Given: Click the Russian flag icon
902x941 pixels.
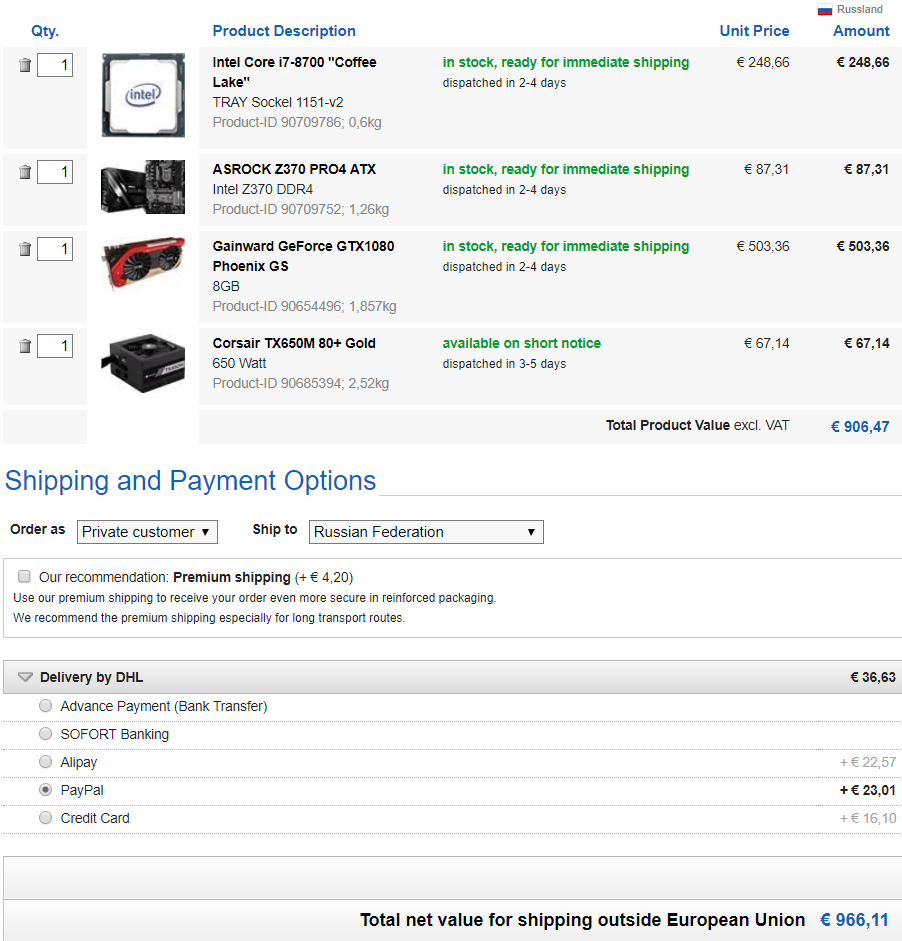Looking at the screenshot, I should (825, 10).
